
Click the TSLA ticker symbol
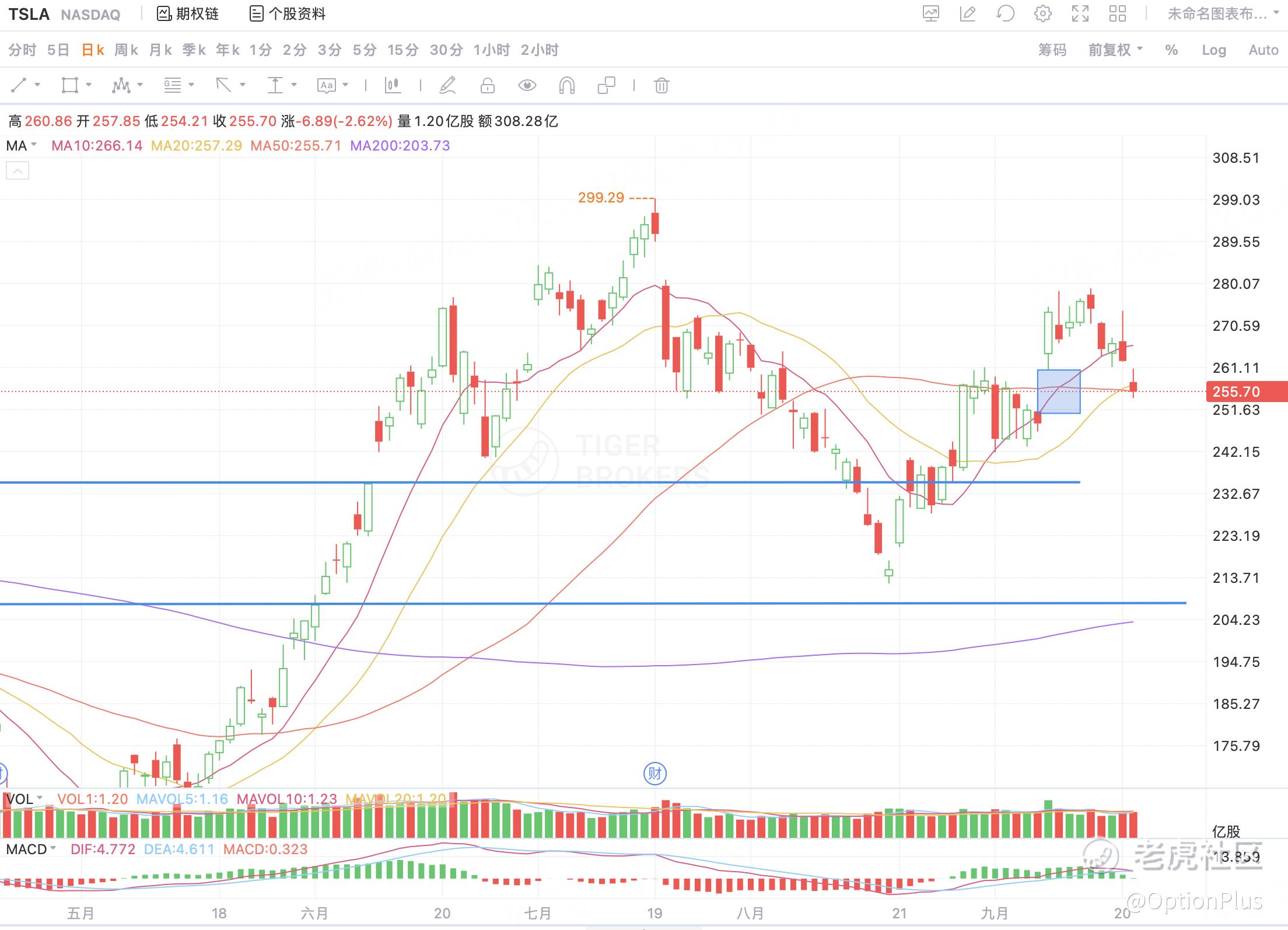[x=29, y=14]
